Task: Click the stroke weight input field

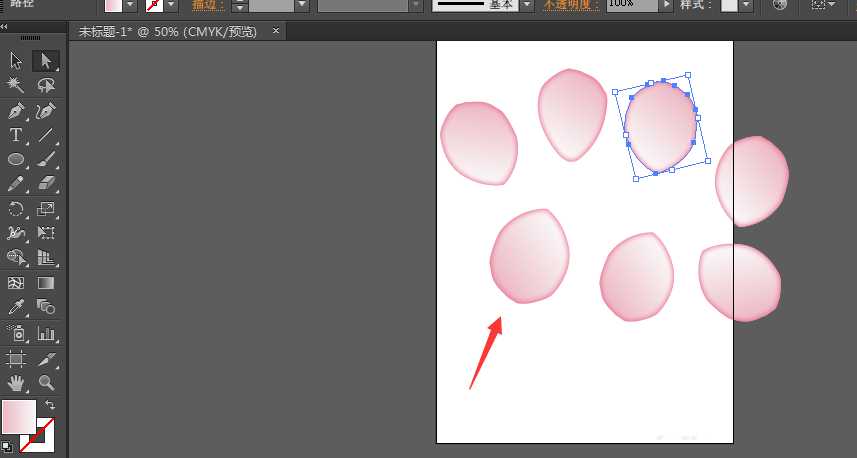Action: tap(272, 5)
